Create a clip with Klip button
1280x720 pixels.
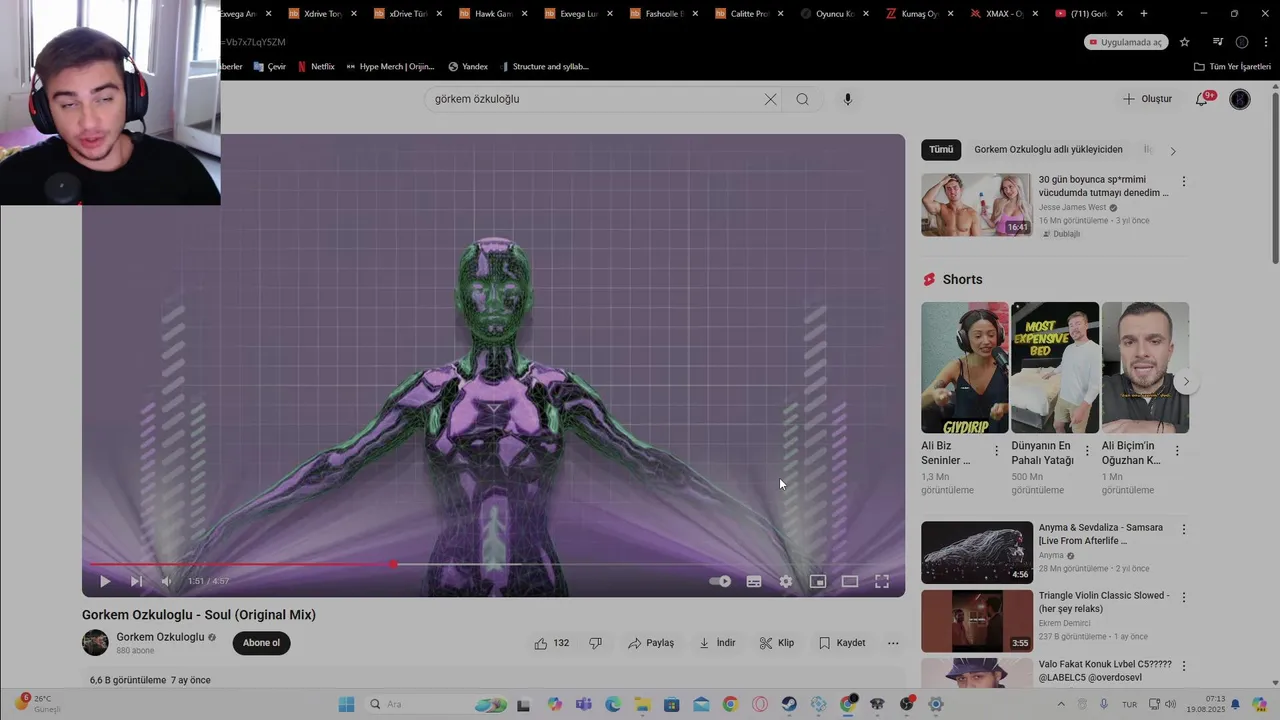point(777,643)
